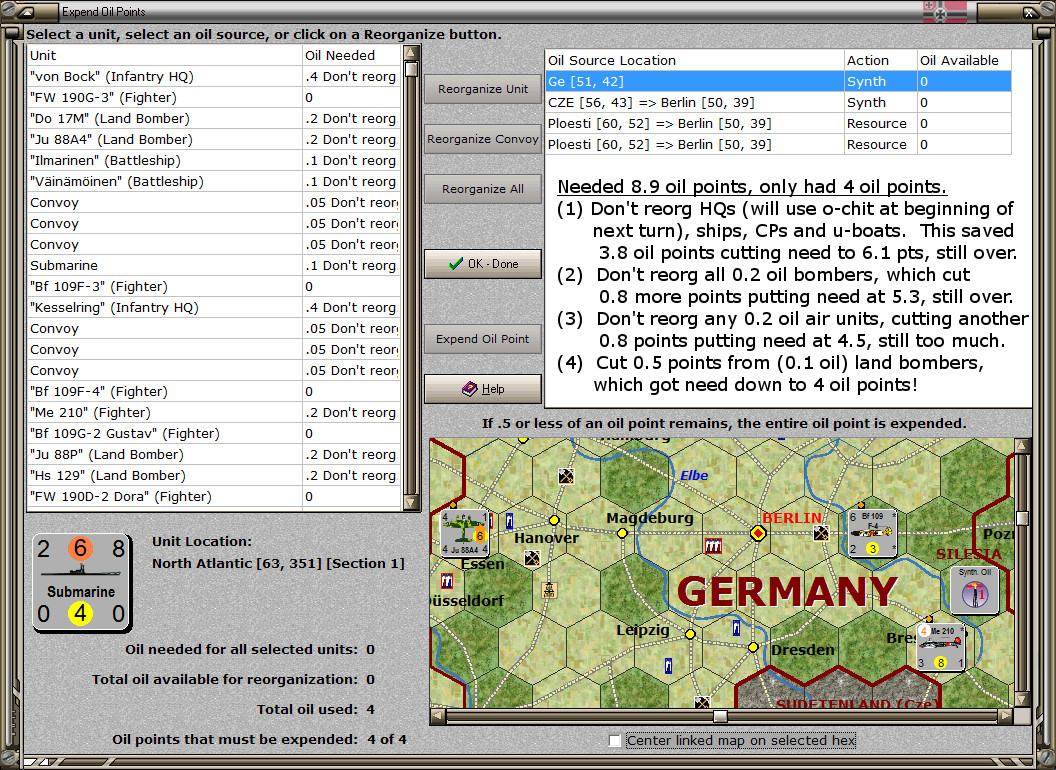Click the Expend Oil Point button

pyautogui.click(x=483, y=339)
